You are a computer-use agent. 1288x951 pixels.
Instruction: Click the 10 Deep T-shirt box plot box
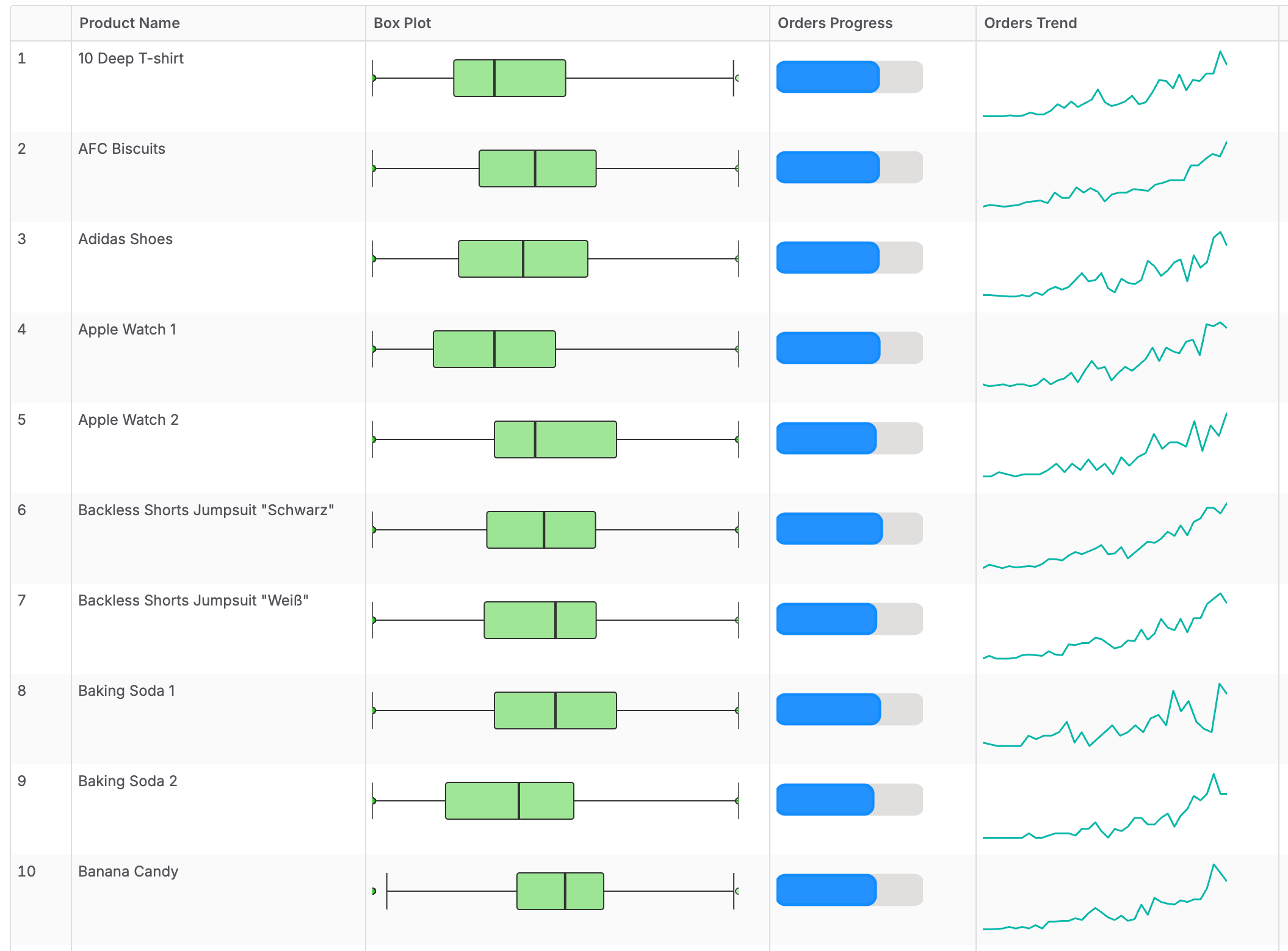(510, 78)
